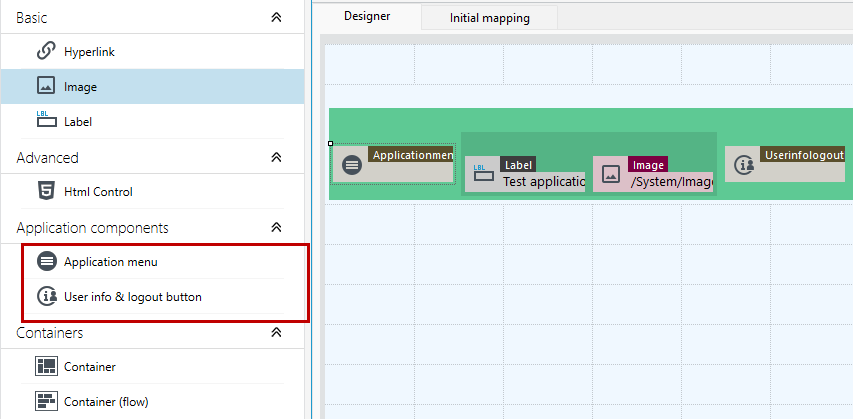Select the Hyperlink toolbox item text
The height and width of the screenshot is (419, 853).
(89, 52)
